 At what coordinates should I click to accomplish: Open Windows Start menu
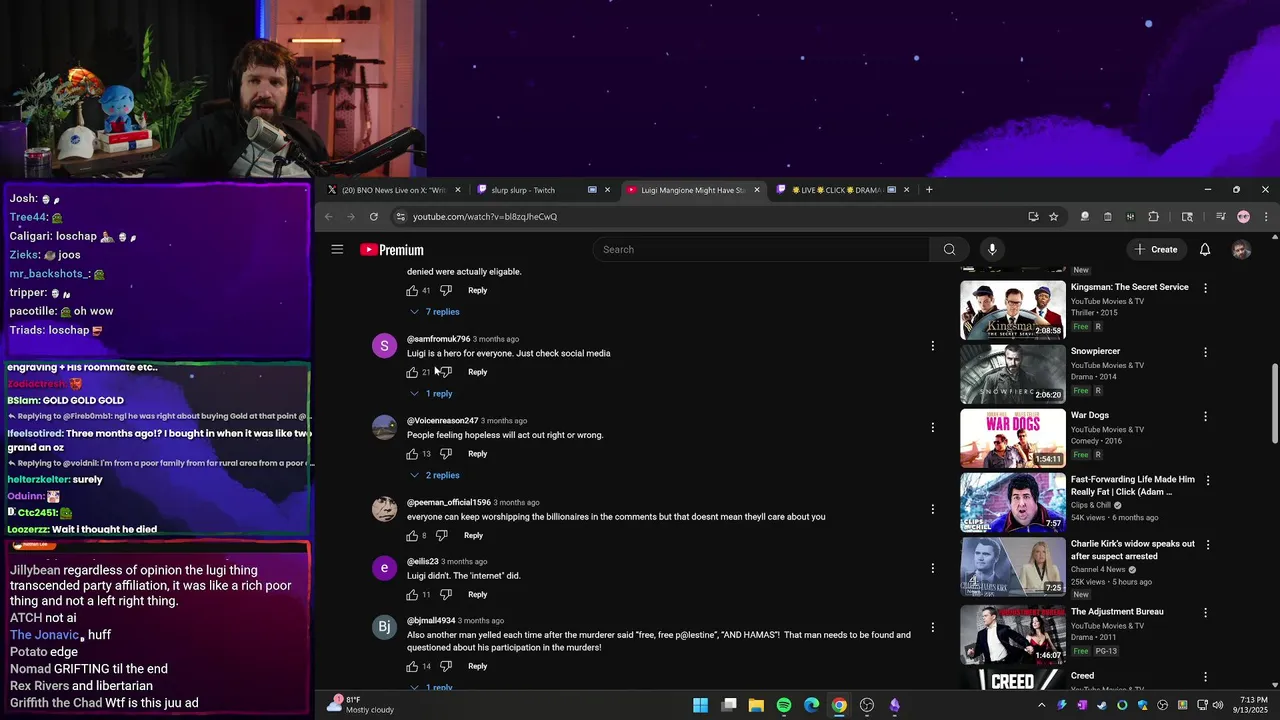(701, 705)
